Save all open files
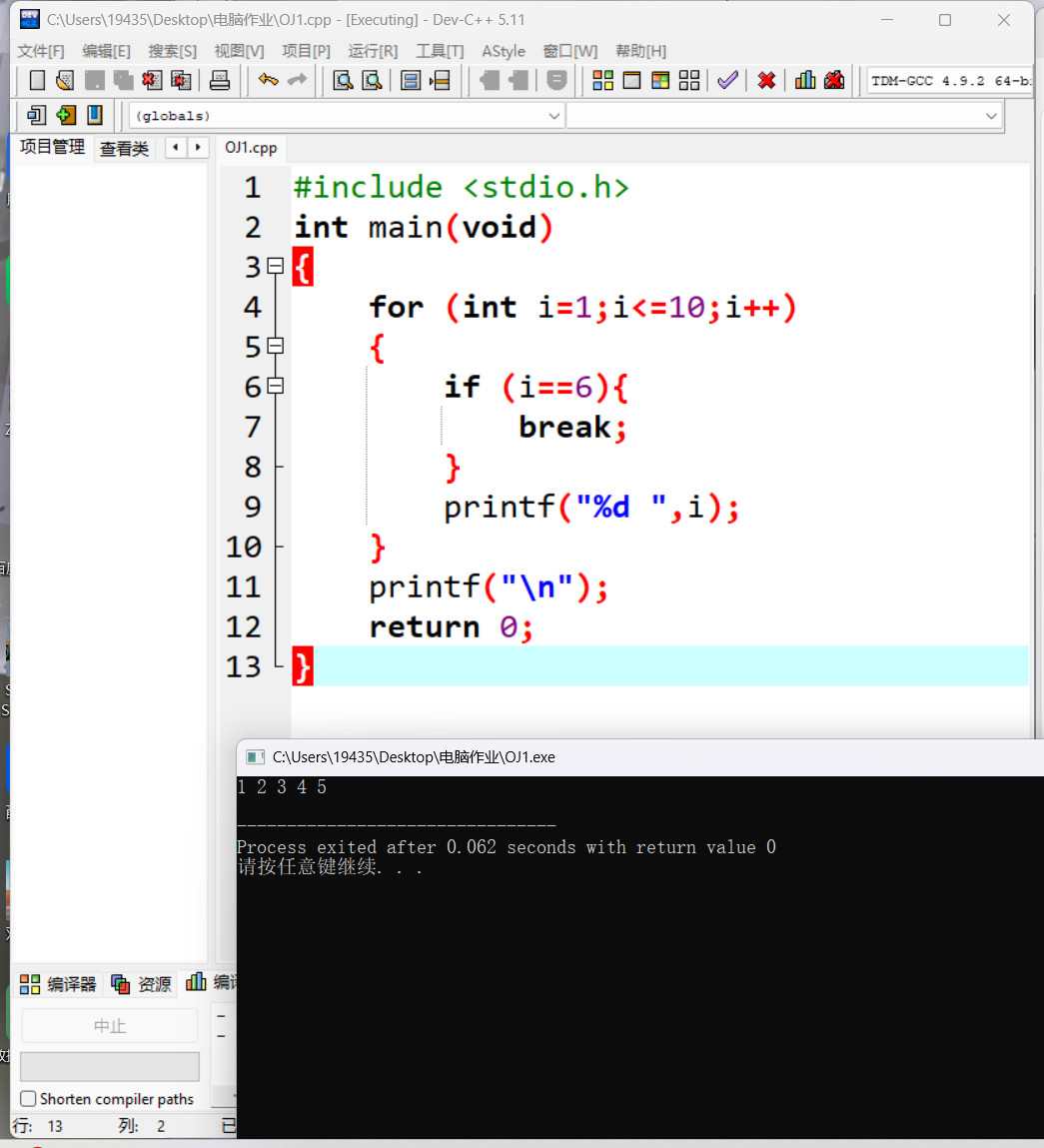This screenshot has height=1148, width=1044. (x=123, y=81)
